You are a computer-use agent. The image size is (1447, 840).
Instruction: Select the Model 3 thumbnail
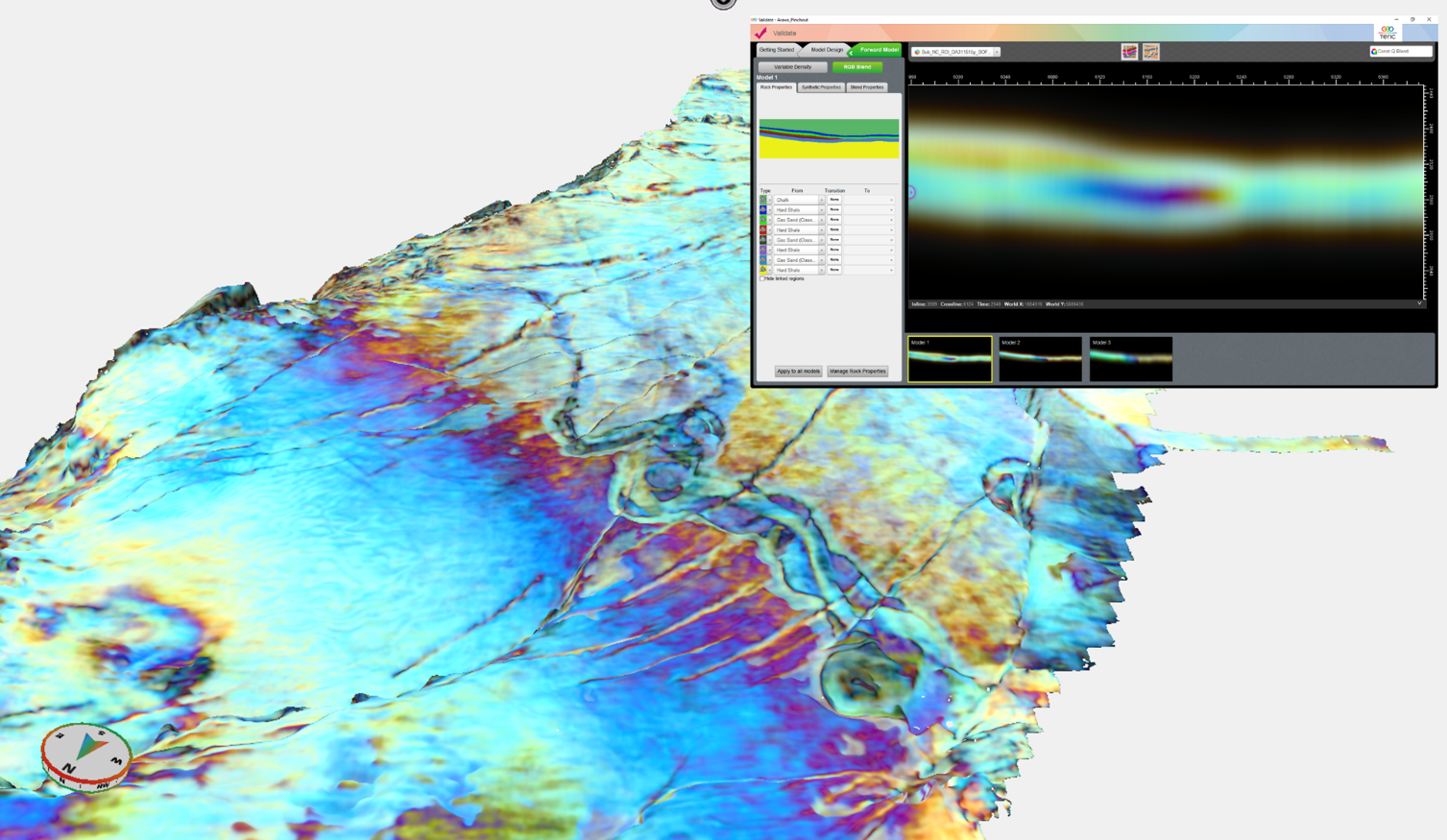1130,359
